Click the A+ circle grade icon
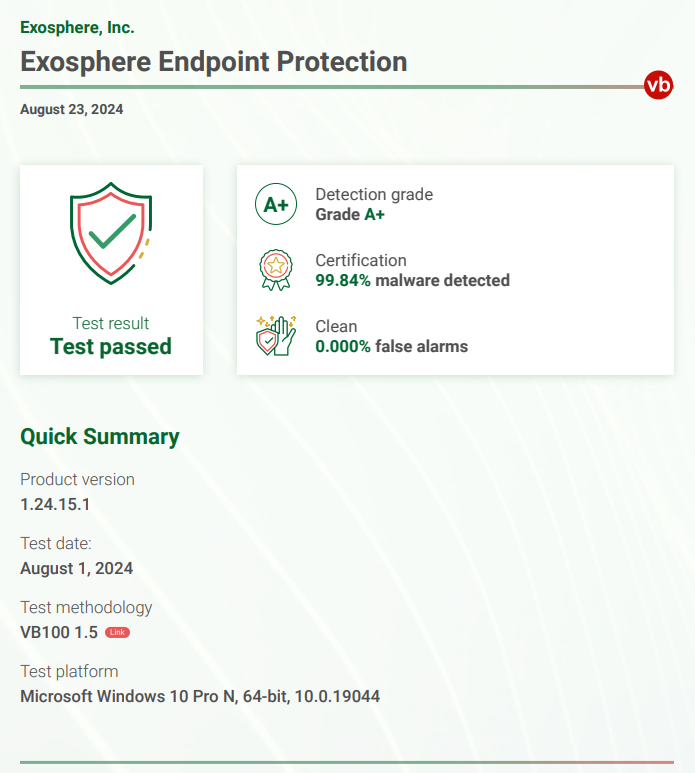 (x=276, y=204)
